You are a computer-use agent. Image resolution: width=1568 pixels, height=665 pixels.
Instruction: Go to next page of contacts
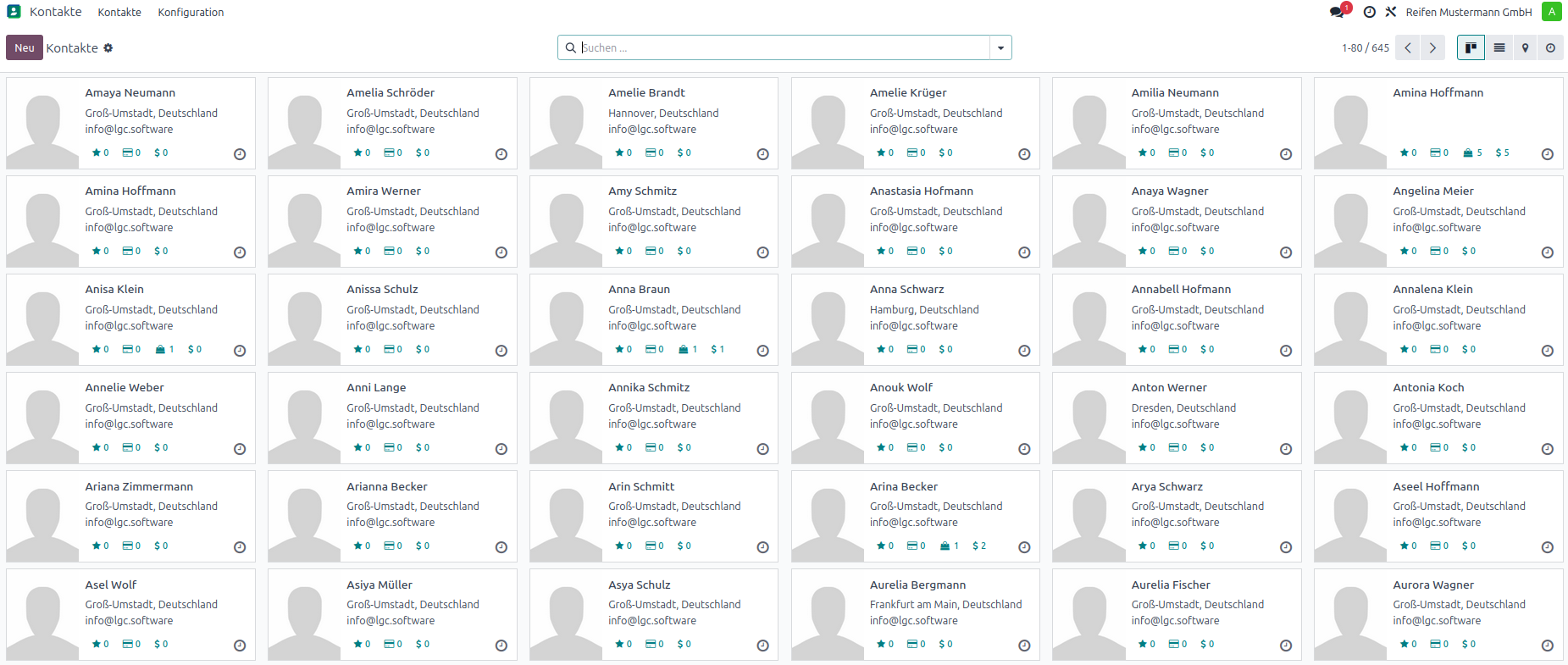(x=1432, y=48)
